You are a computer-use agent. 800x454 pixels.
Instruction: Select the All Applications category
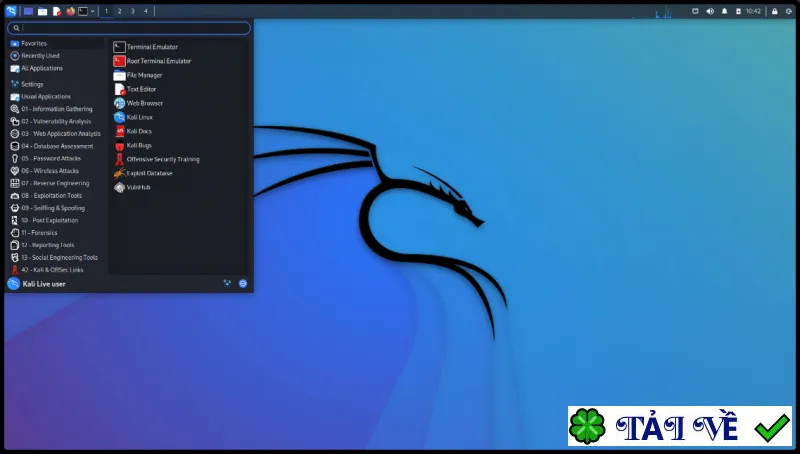(x=56, y=68)
